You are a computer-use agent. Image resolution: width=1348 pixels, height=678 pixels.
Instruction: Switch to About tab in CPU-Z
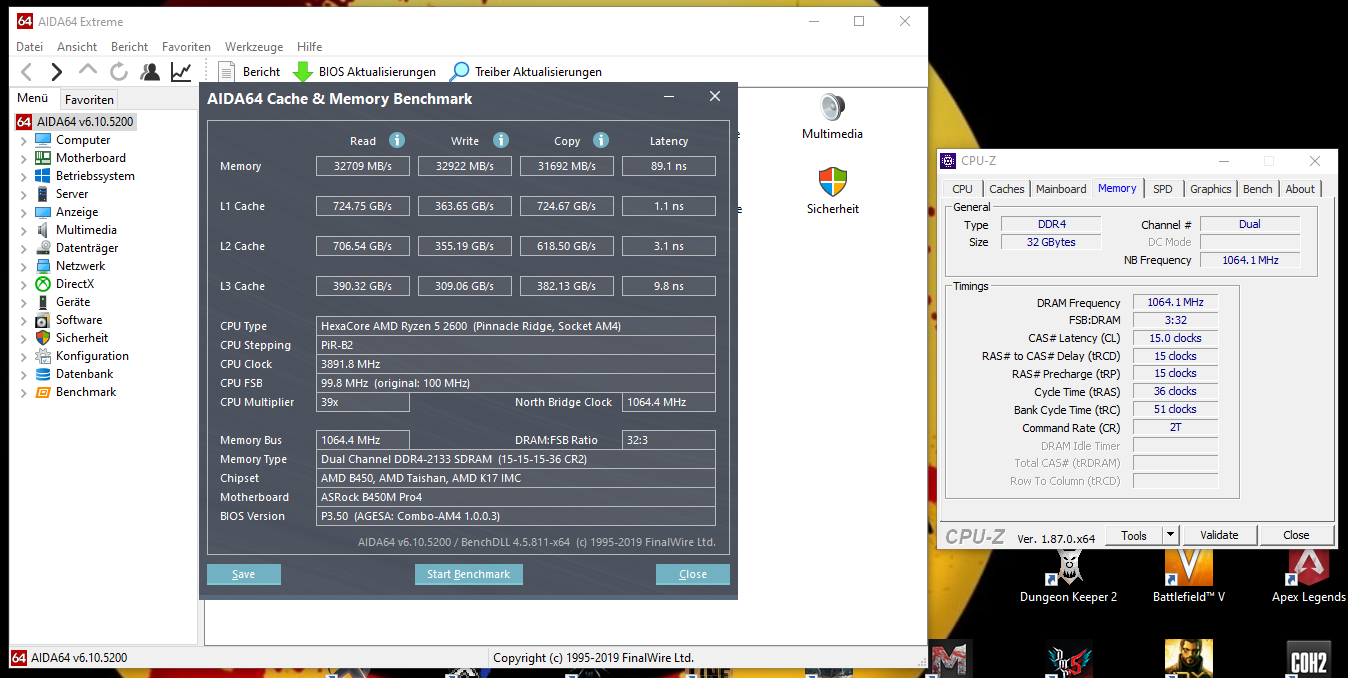pyautogui.click(x=1300, y=188)
